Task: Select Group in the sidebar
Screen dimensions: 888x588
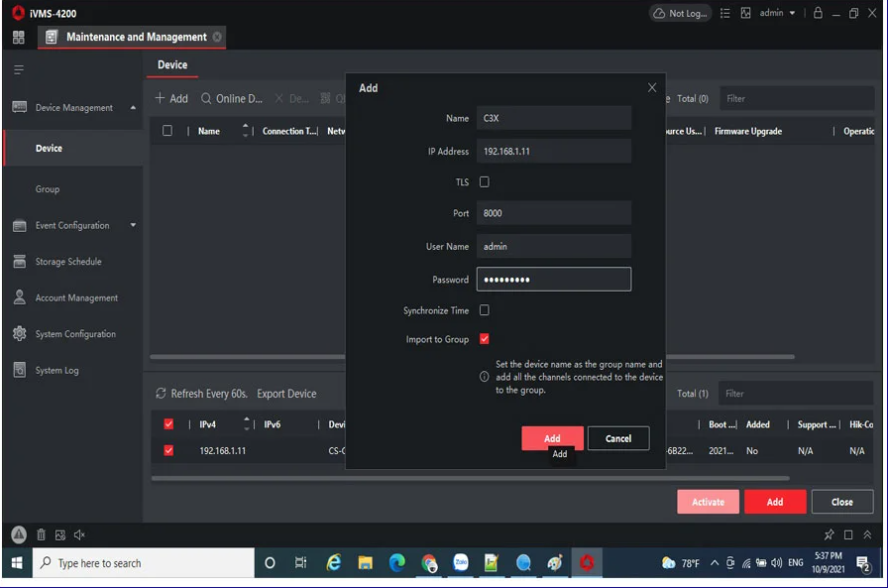Action: pyautogui.click(x=48, y=189)
